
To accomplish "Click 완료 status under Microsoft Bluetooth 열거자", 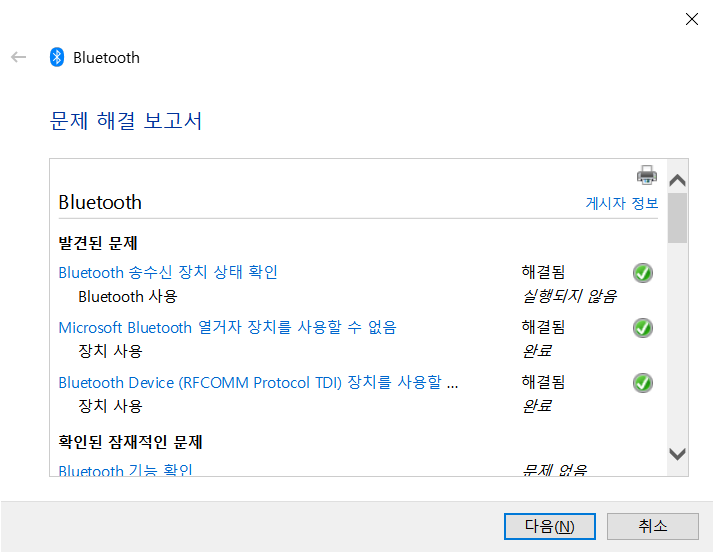I will [x=537, y=351].
